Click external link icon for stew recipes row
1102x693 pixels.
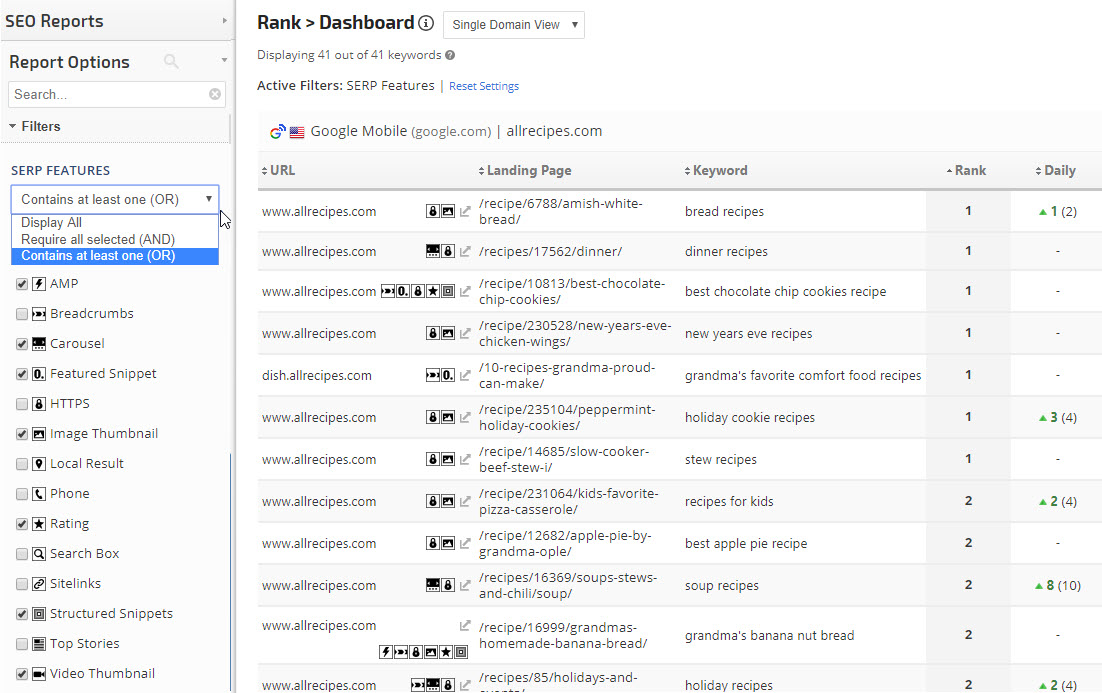465,460
